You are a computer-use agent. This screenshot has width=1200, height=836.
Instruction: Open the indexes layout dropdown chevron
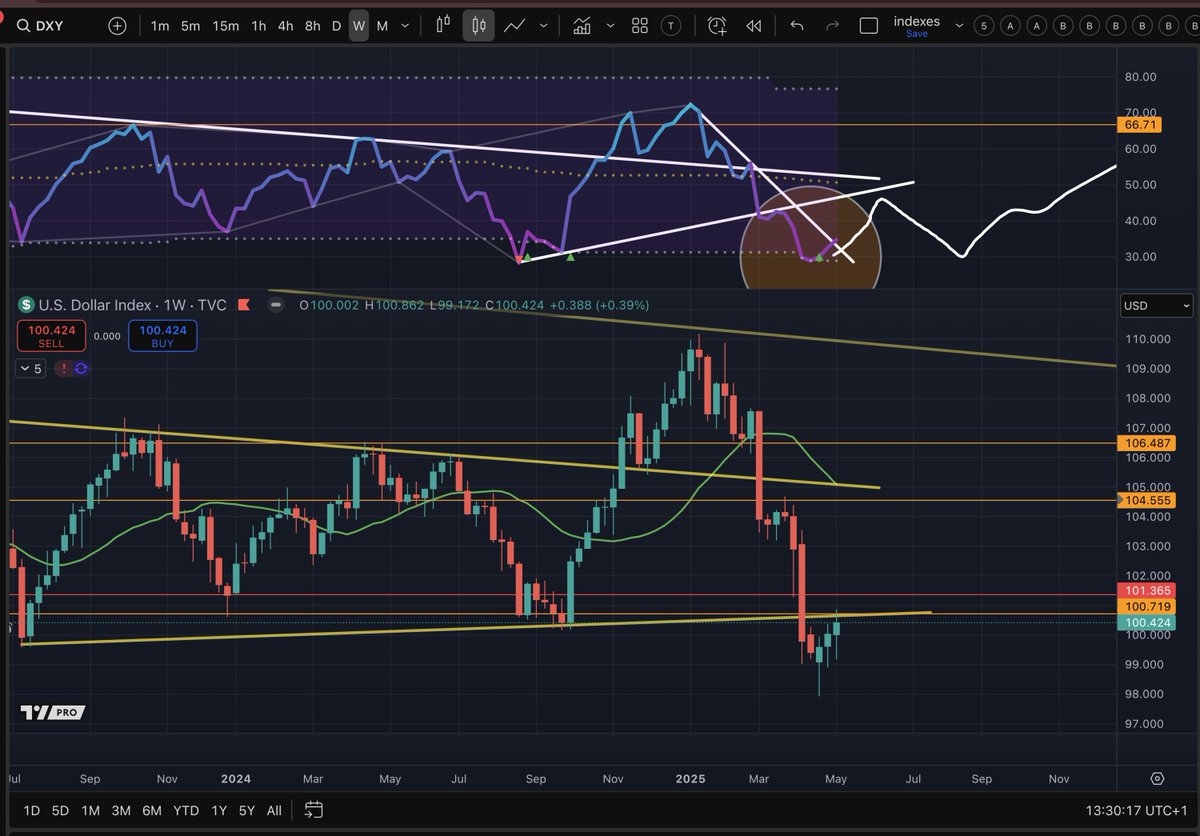tap(957, 25)
